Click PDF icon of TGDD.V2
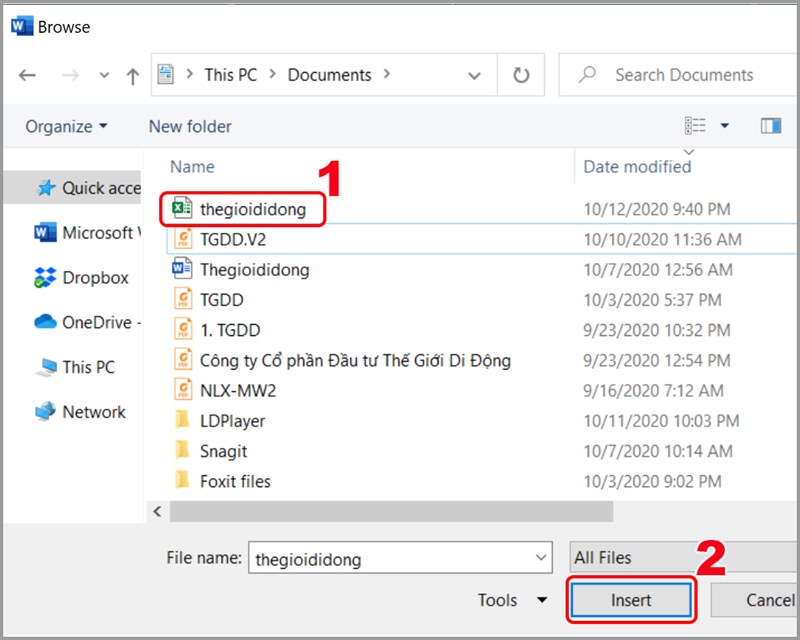The height and width of the screenshot is (640, 800). (x=183, y=239)
